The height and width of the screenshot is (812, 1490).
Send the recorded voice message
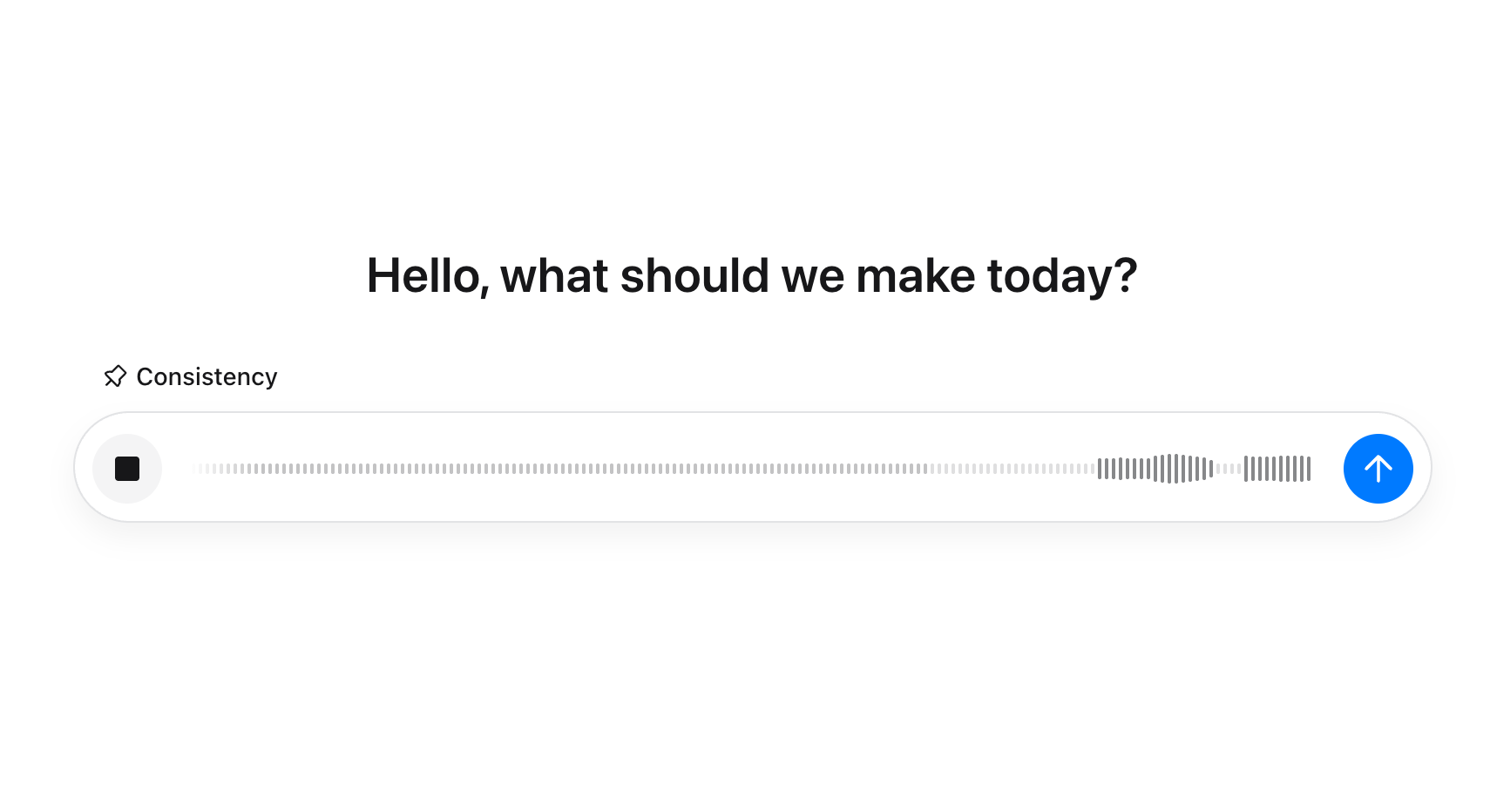coord(1378,469)
